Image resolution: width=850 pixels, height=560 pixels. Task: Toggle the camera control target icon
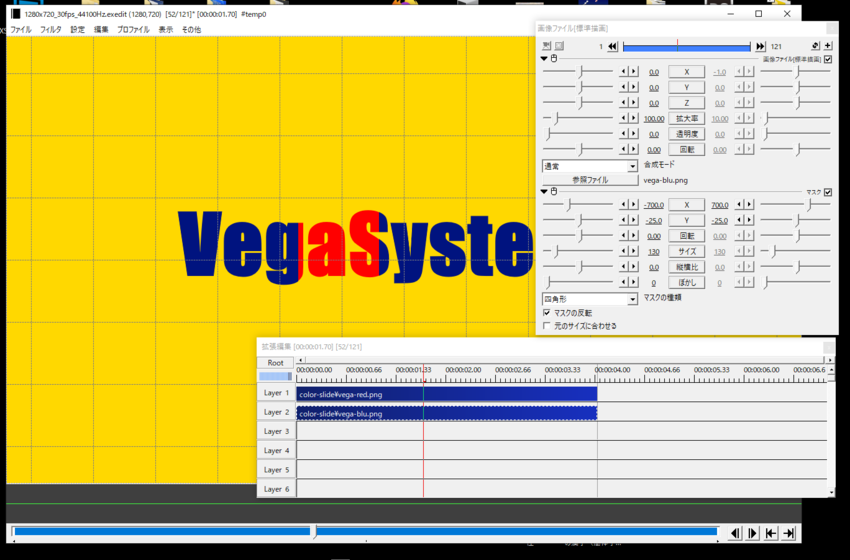click(546, 46)
